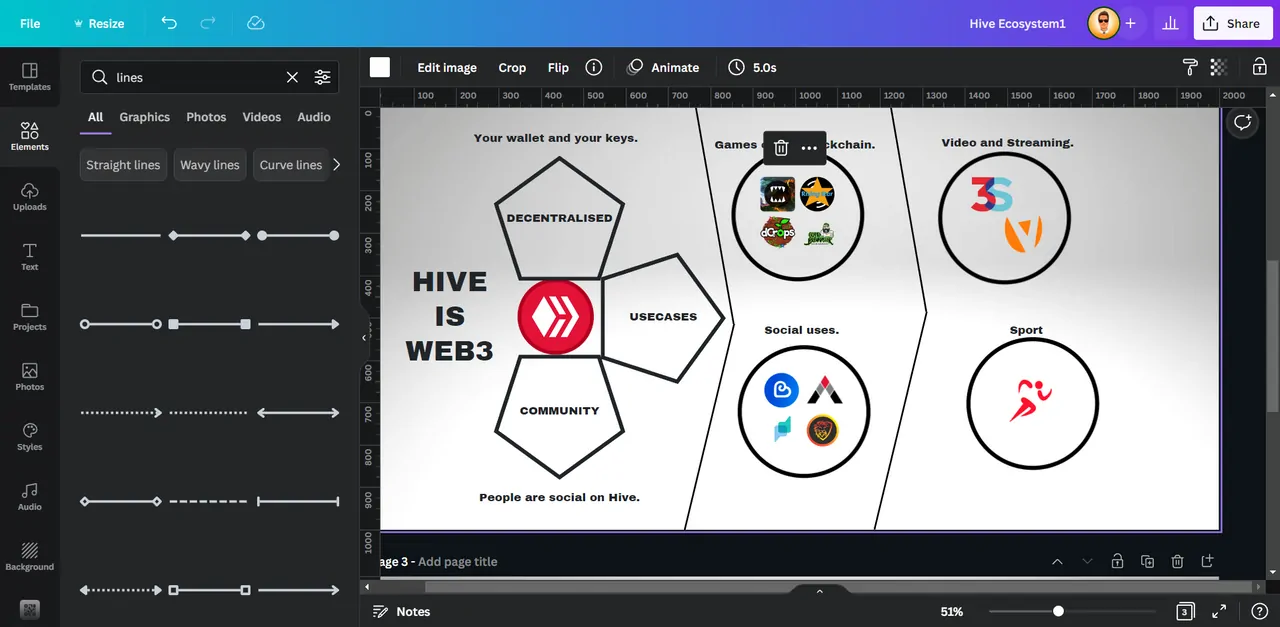Open Notes at the bottom

pyautogui.click(x=401, y=611)
